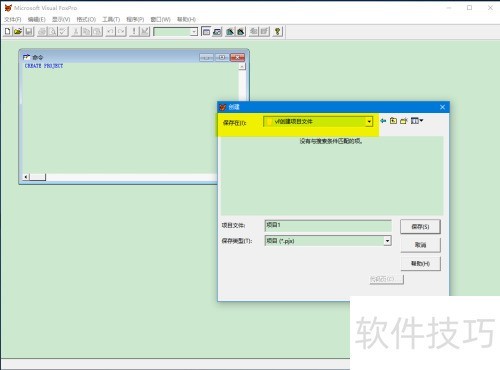Close the 创建 dialog with its X
Image resolution: width=500 pixels, height=370 pixels.
click(x=442, y=107)
